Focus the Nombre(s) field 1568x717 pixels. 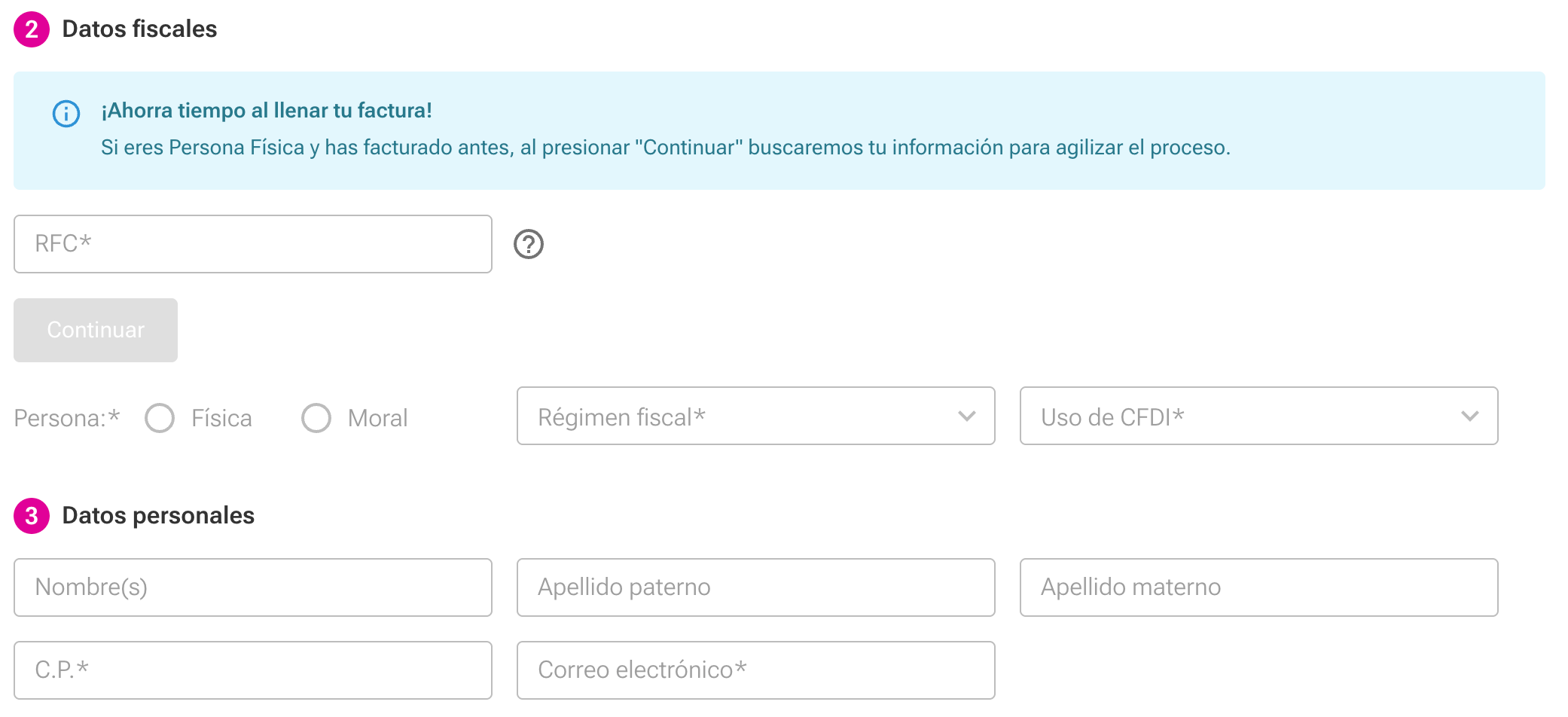point(252,587)
